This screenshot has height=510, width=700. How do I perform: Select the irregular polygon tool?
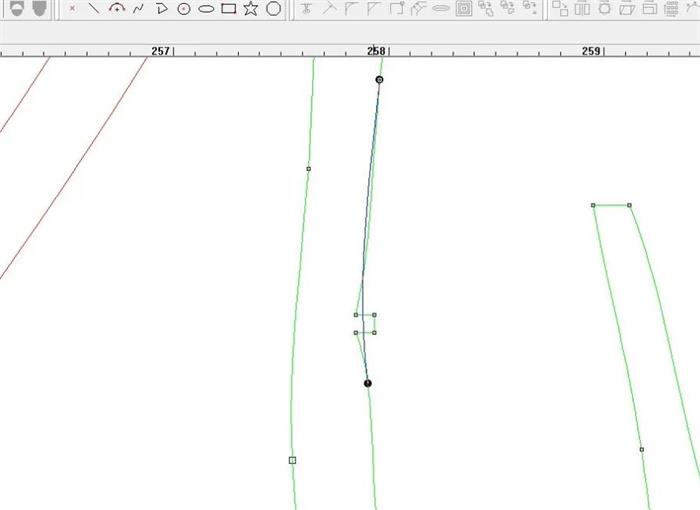pos(162,8)
